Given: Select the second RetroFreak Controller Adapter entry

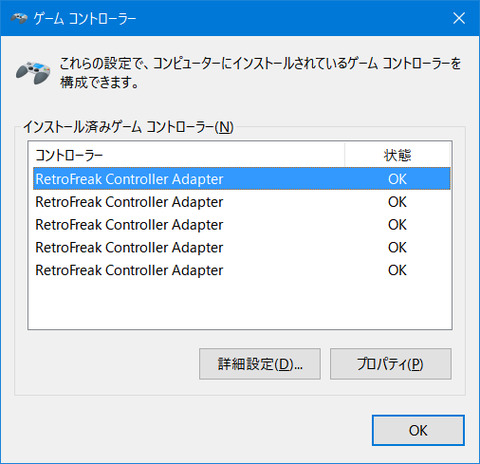Looking at the screenshot, I should [242, 202].
